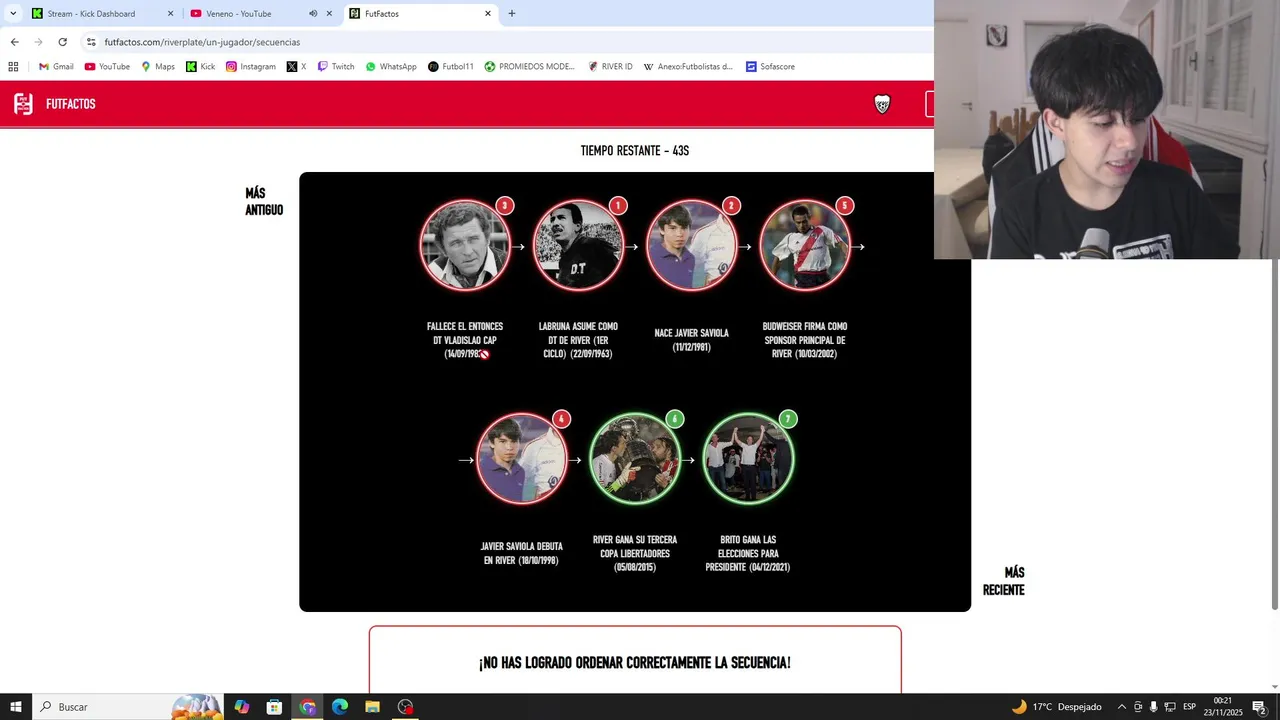The height and width of the screenshot is (720, 1280).
Task: Click the page vertical scrollbar
Action: (x=1274, y=434)
